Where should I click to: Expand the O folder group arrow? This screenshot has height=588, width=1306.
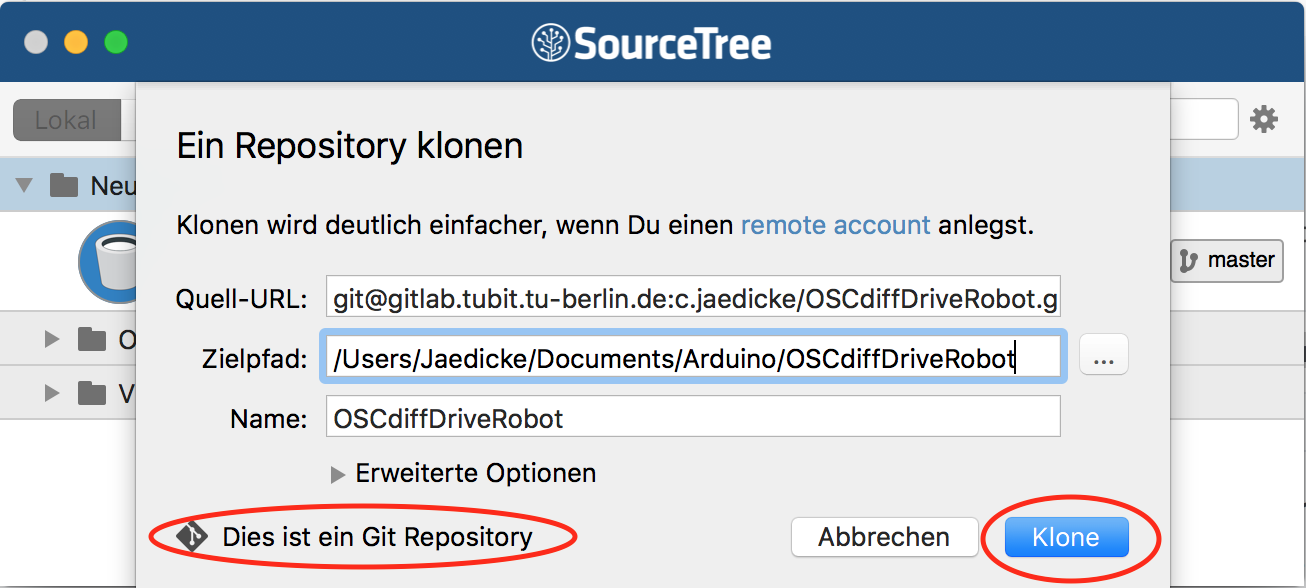(x=52, y=340)
